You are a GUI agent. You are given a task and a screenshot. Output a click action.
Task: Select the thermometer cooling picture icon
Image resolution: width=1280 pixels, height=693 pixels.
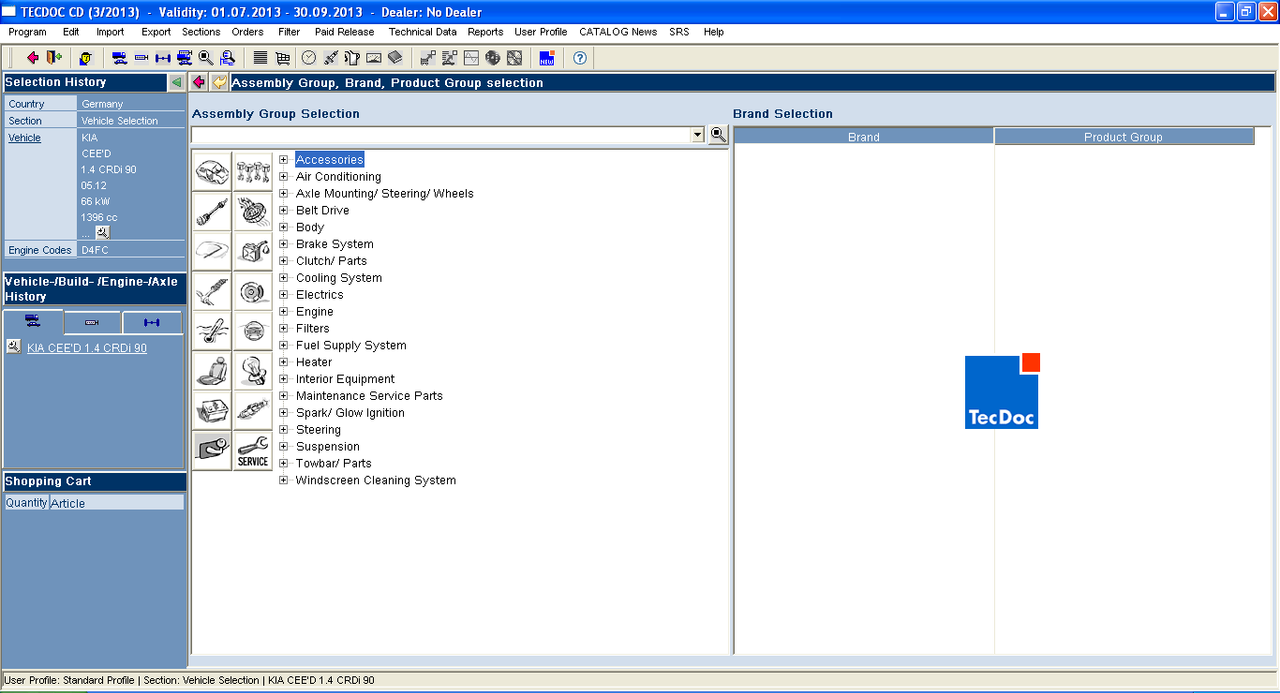pos(212,331)
